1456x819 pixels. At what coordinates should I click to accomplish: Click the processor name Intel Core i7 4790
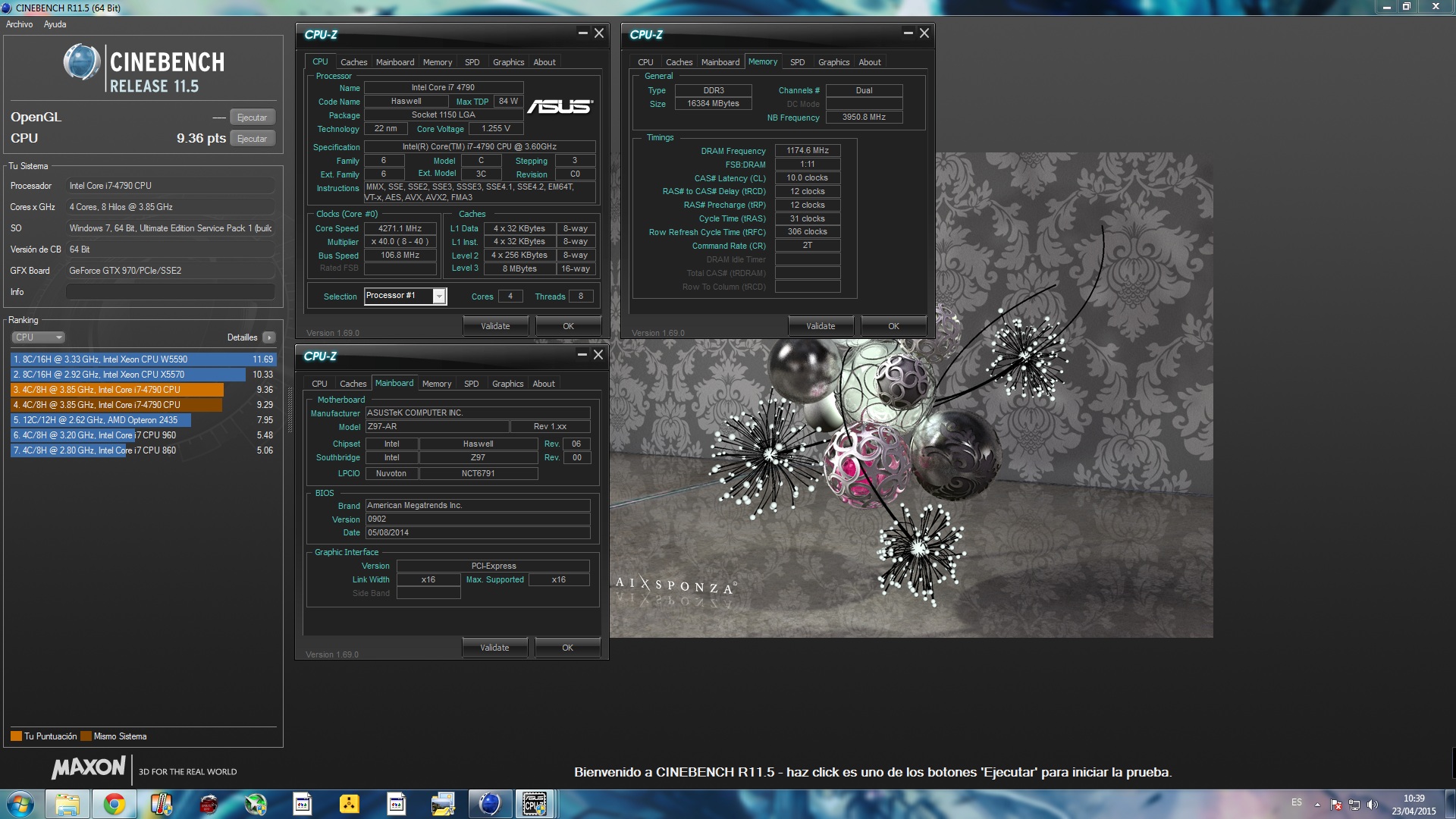[x=444, y=88]
